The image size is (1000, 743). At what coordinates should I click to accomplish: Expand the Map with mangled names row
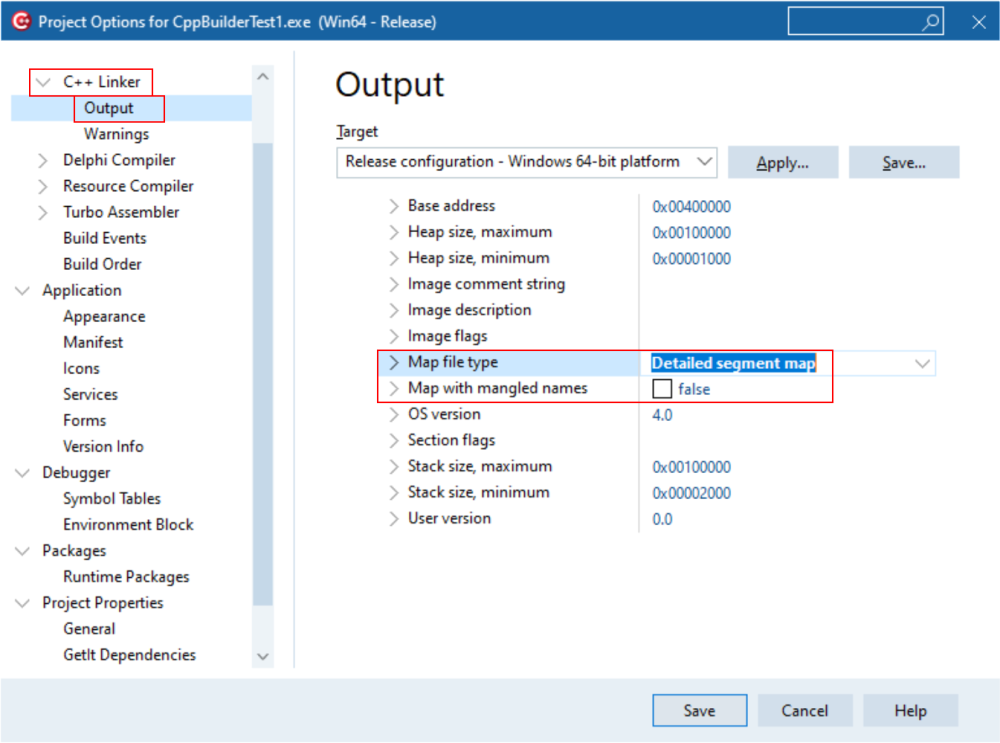(394, 388)
